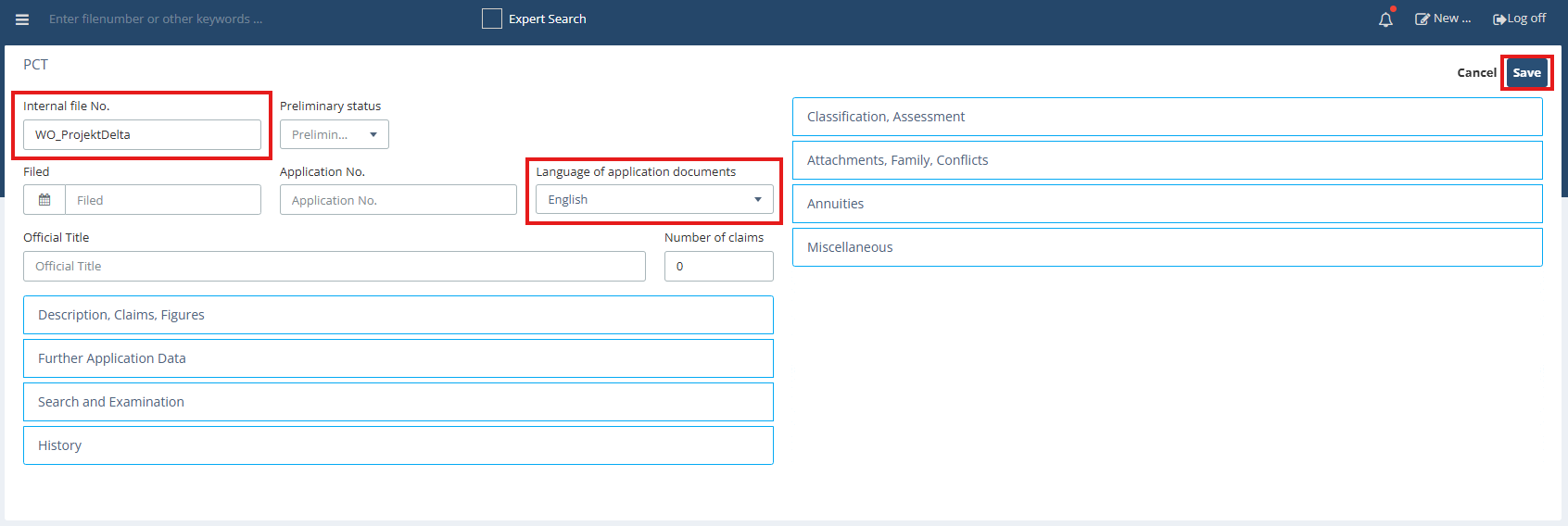Open the Filed date calendar picker

44,200
